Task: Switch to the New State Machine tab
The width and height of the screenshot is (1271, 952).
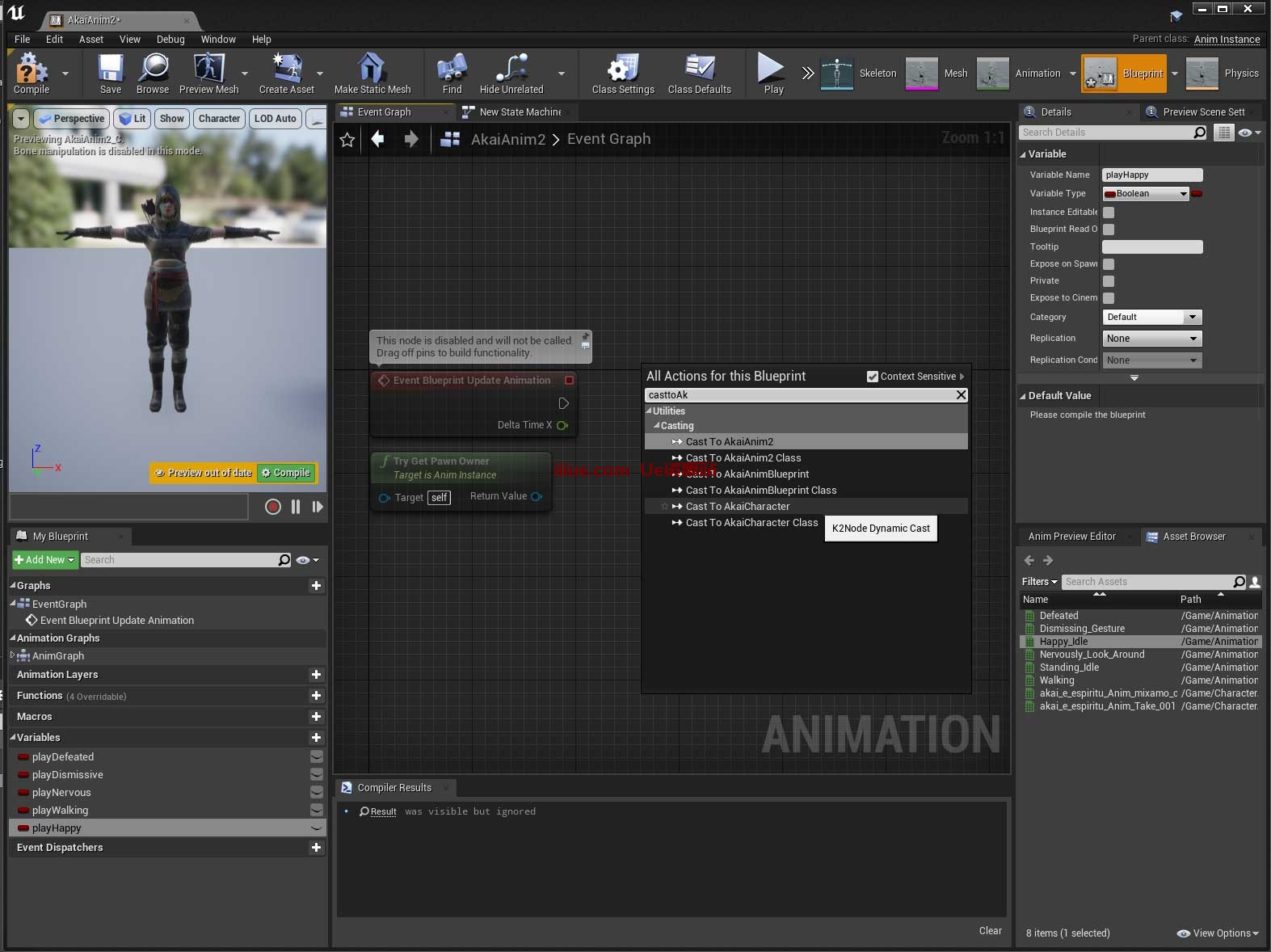Action: coord(520,112)
